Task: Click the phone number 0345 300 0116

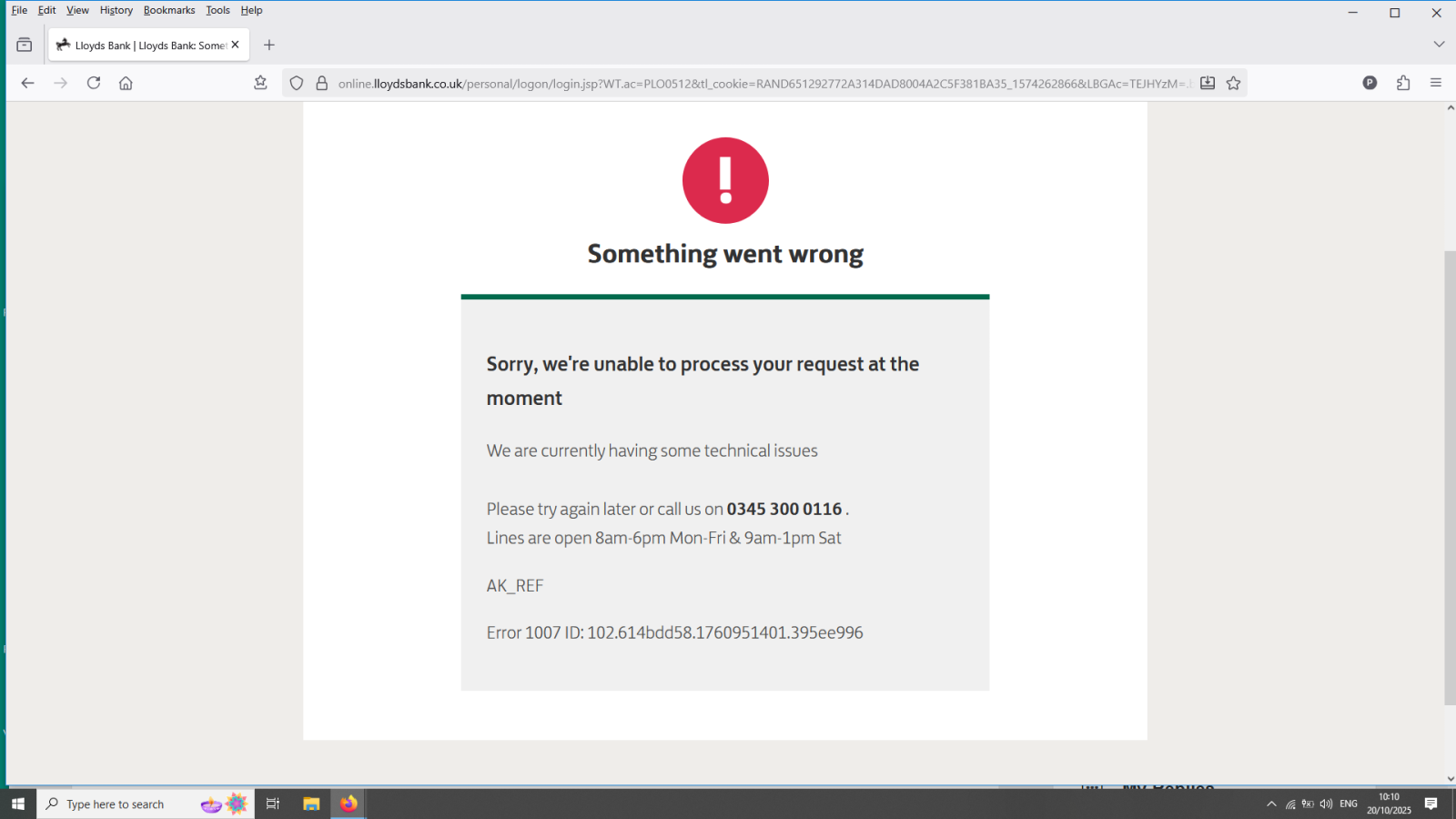Action: pyautogui.click(x=784, y=509)
